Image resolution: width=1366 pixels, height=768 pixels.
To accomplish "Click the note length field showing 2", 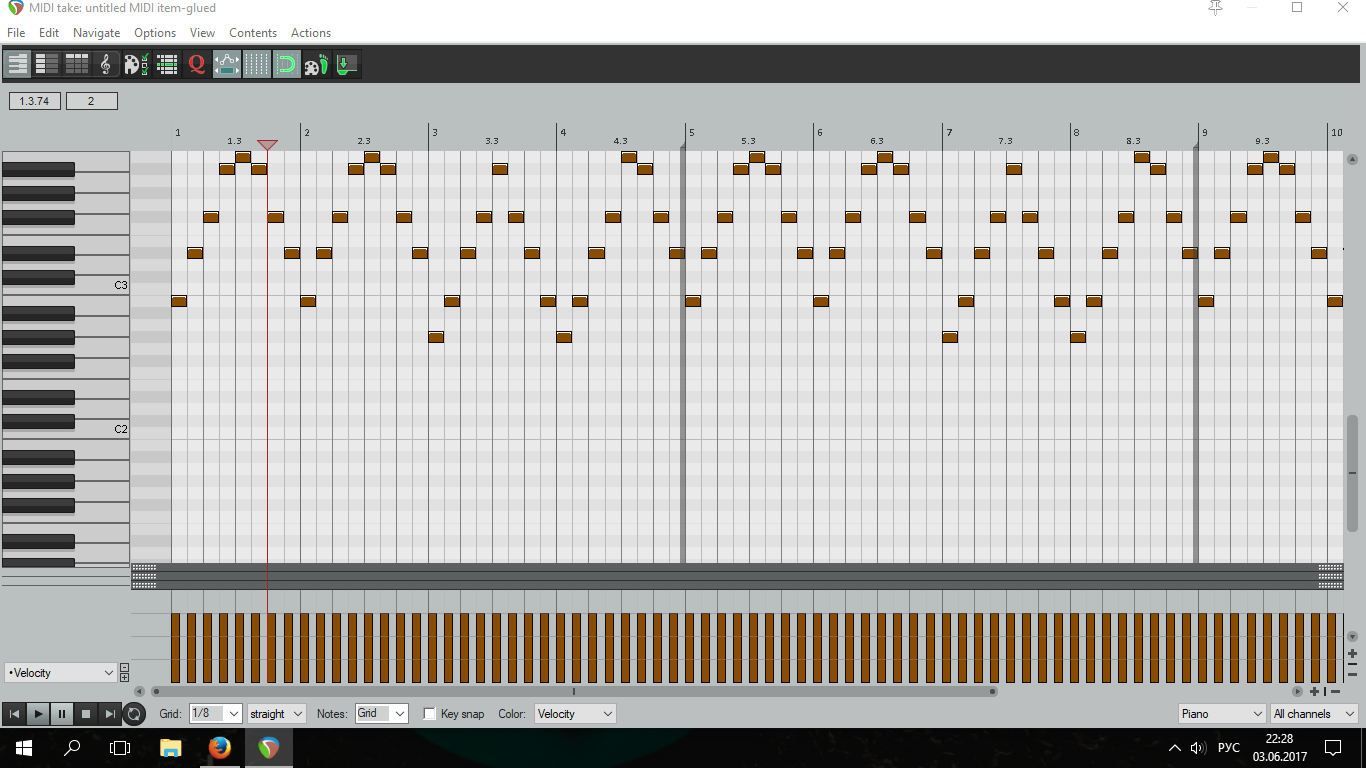I will tap(91, 101).
